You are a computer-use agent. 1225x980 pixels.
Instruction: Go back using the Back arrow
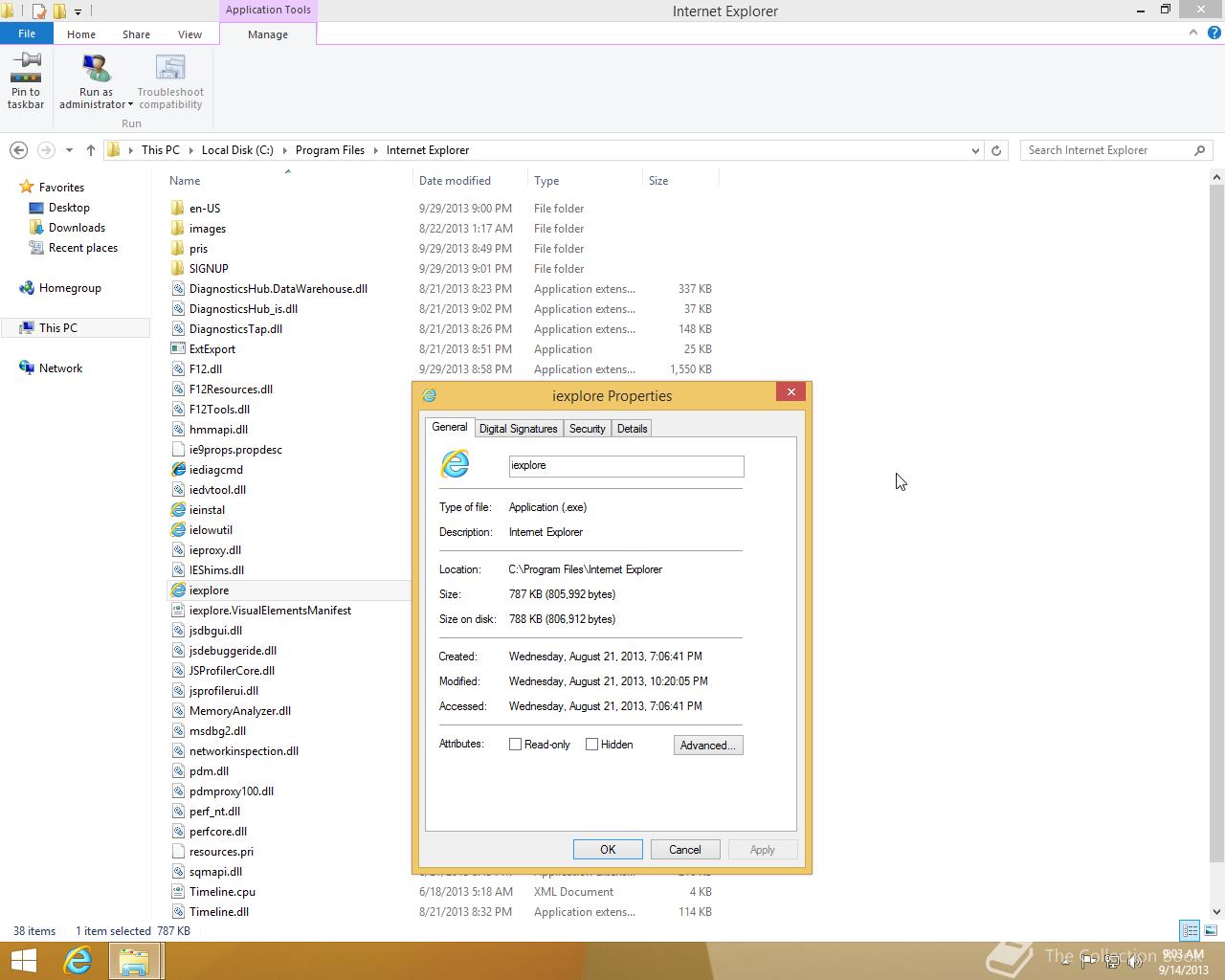(x=18, y=150)
